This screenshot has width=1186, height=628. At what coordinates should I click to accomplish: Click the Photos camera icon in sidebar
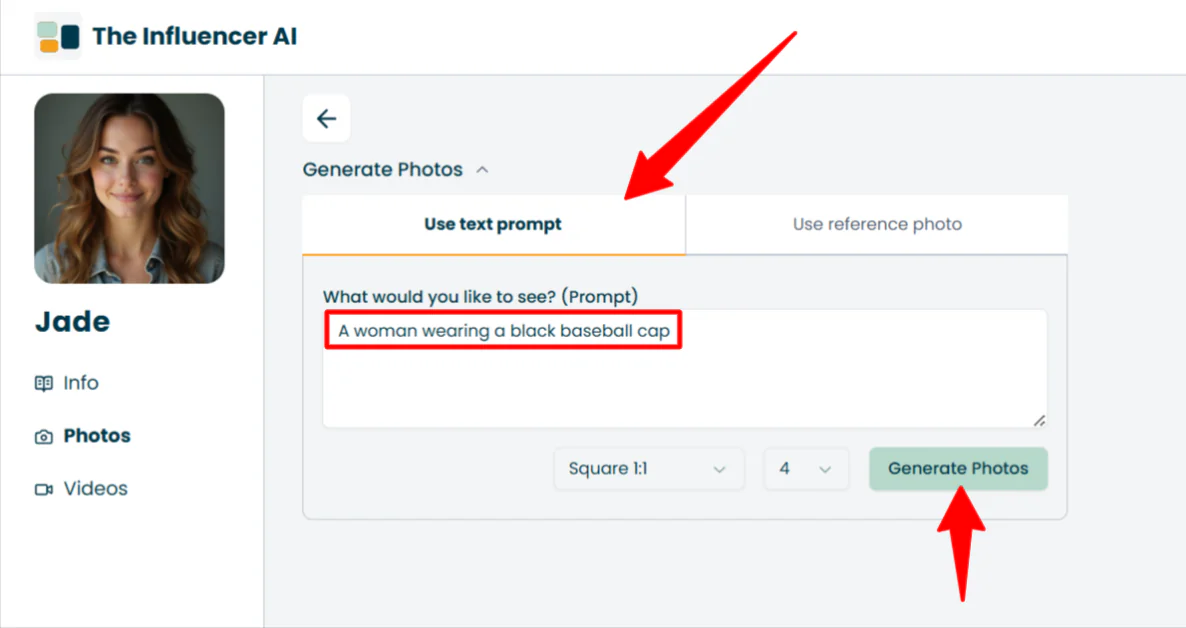point(44,437)
